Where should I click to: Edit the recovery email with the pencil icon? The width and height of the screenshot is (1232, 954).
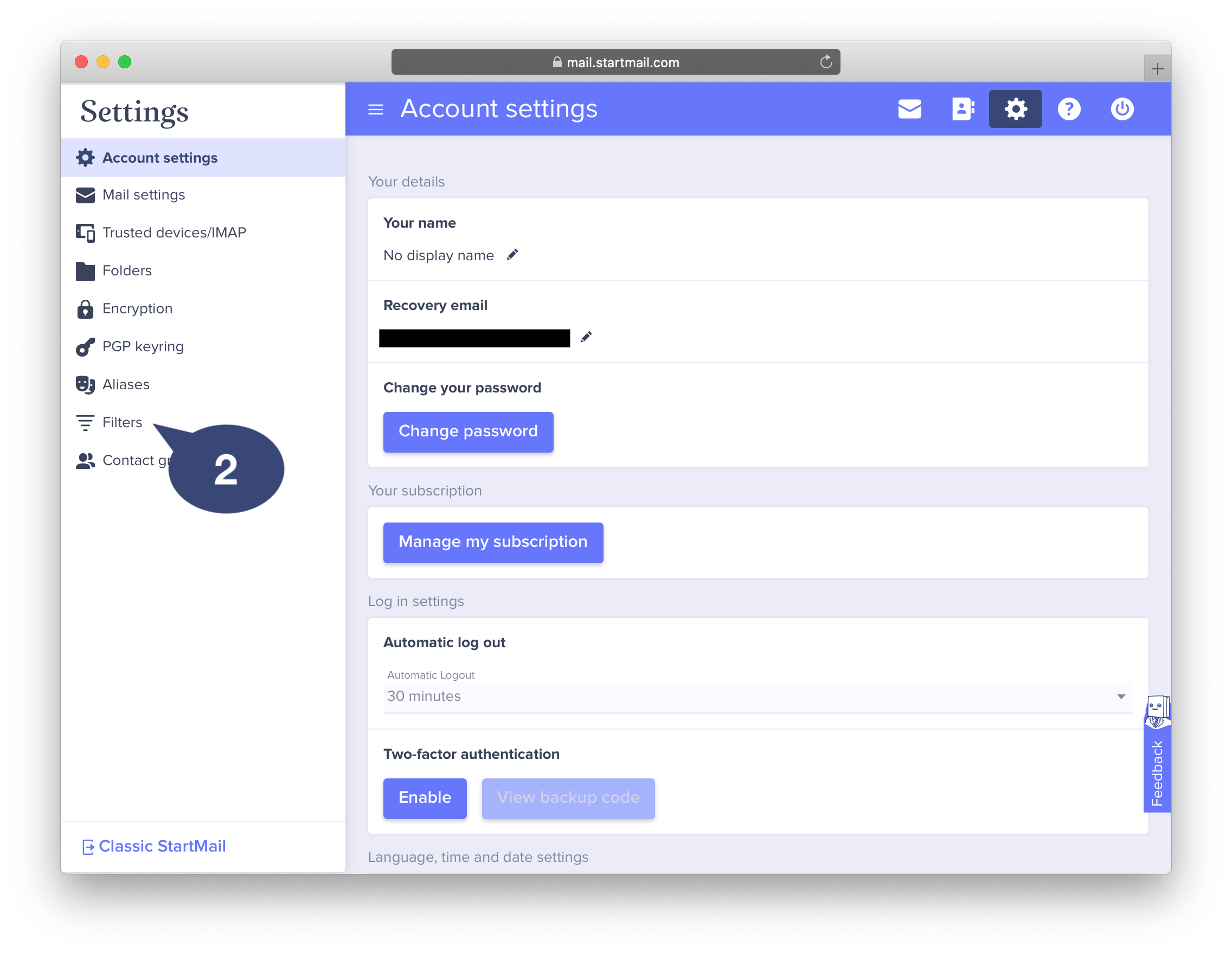[586, 337]
